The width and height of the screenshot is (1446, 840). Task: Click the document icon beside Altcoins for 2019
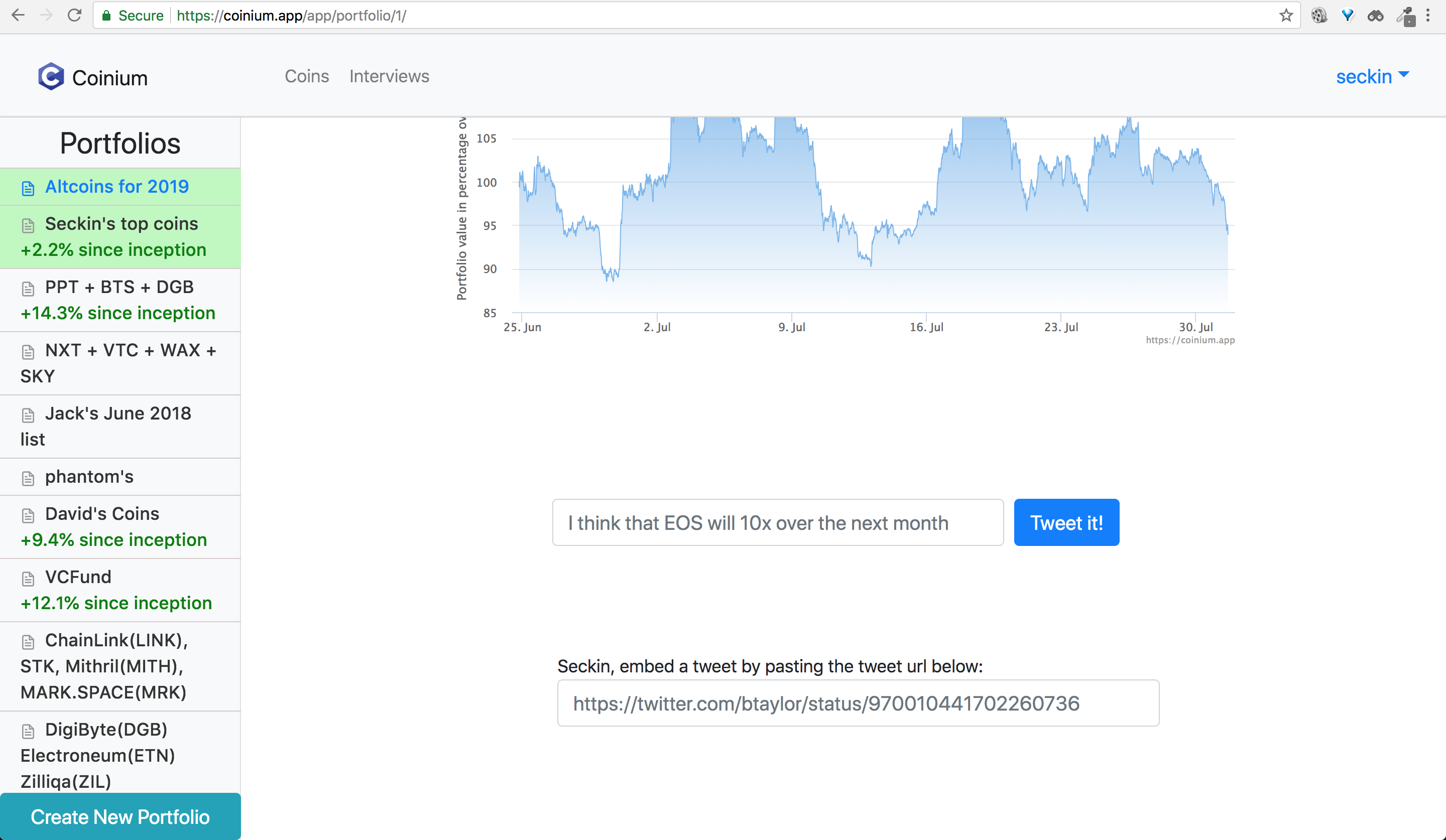[28, 188]
